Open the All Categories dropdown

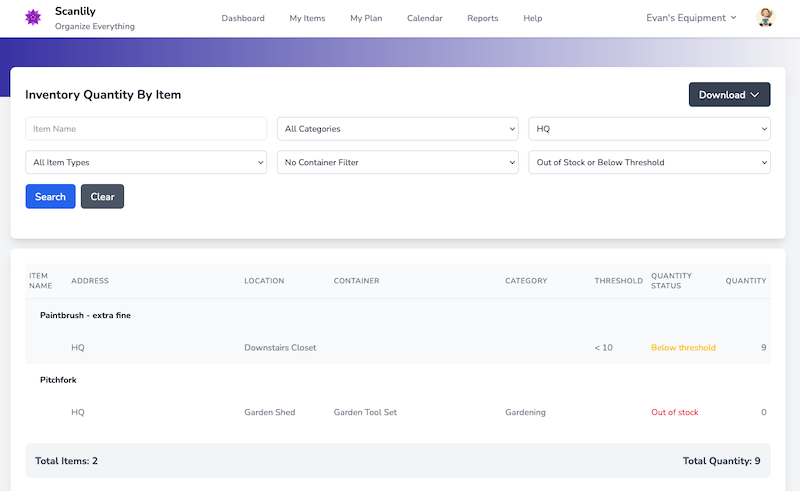(397, 129)
